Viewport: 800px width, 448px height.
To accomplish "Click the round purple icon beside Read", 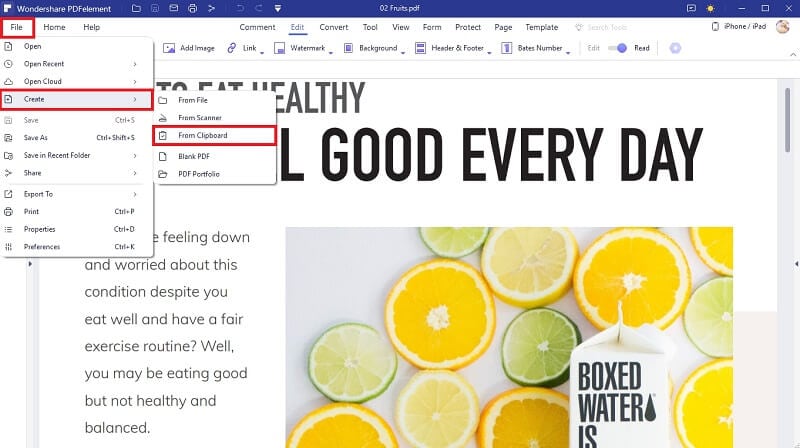I will point(675,48).
